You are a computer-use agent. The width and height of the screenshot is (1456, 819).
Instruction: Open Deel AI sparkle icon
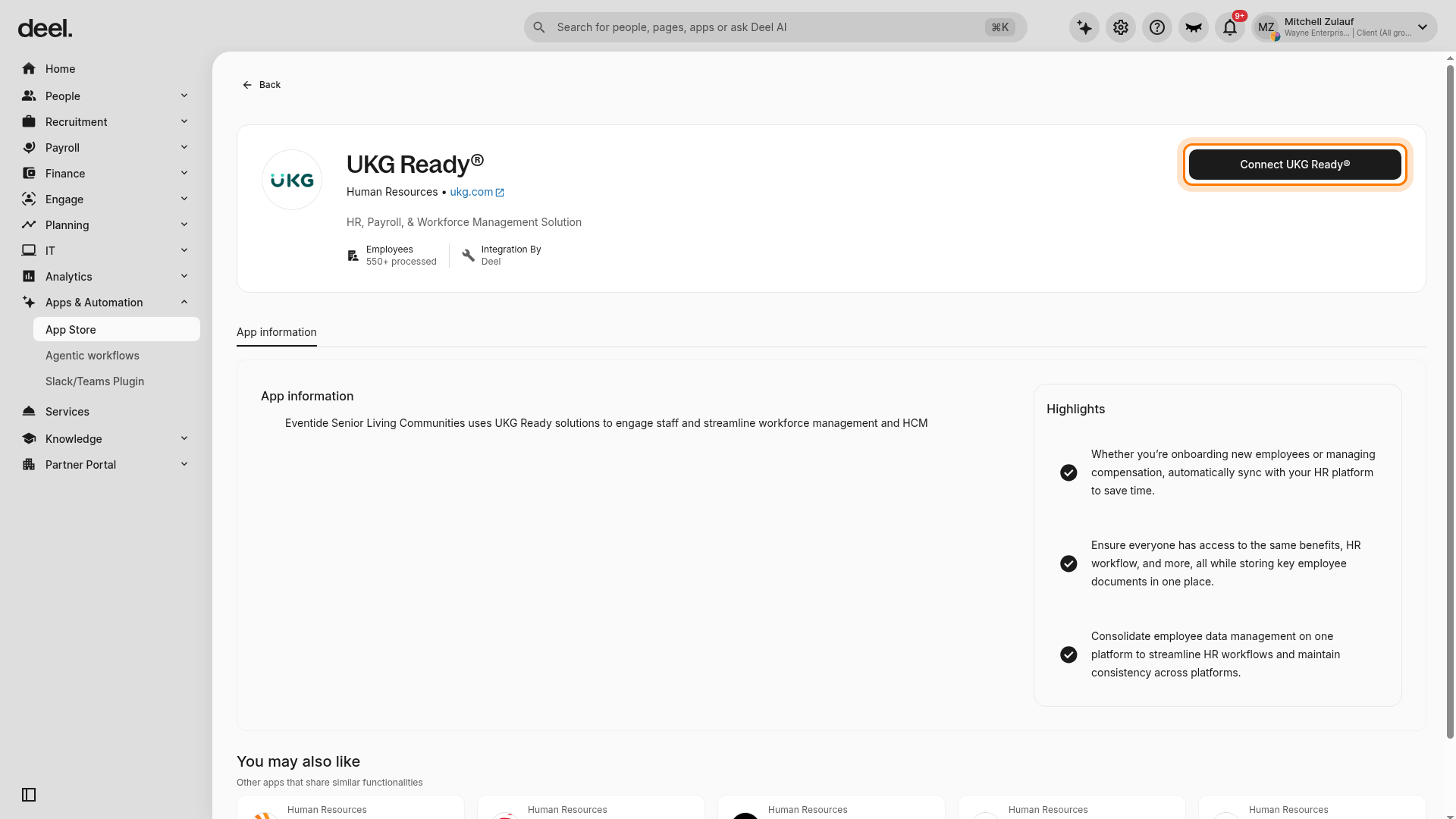(1084, 28)
